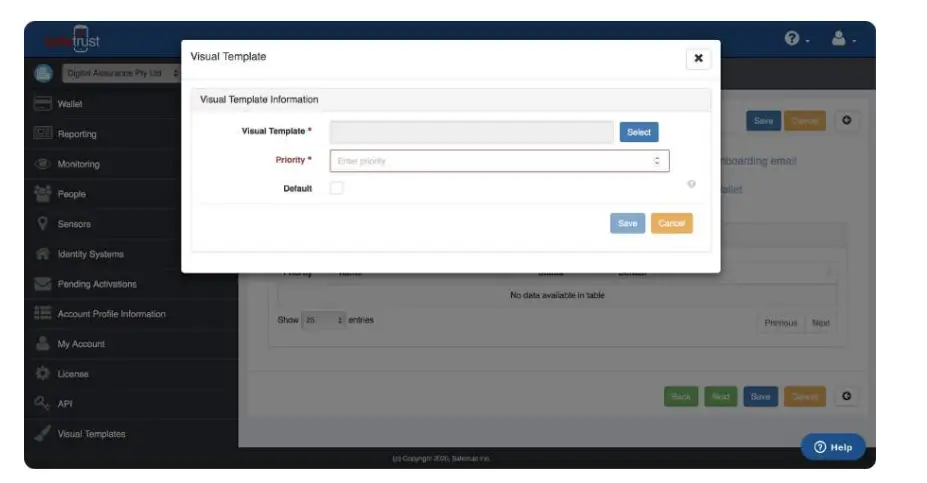The height and width of the screenshot is (483, 927).
Task: Click the Identity Systems icon
Action: (x=43, y=254)
